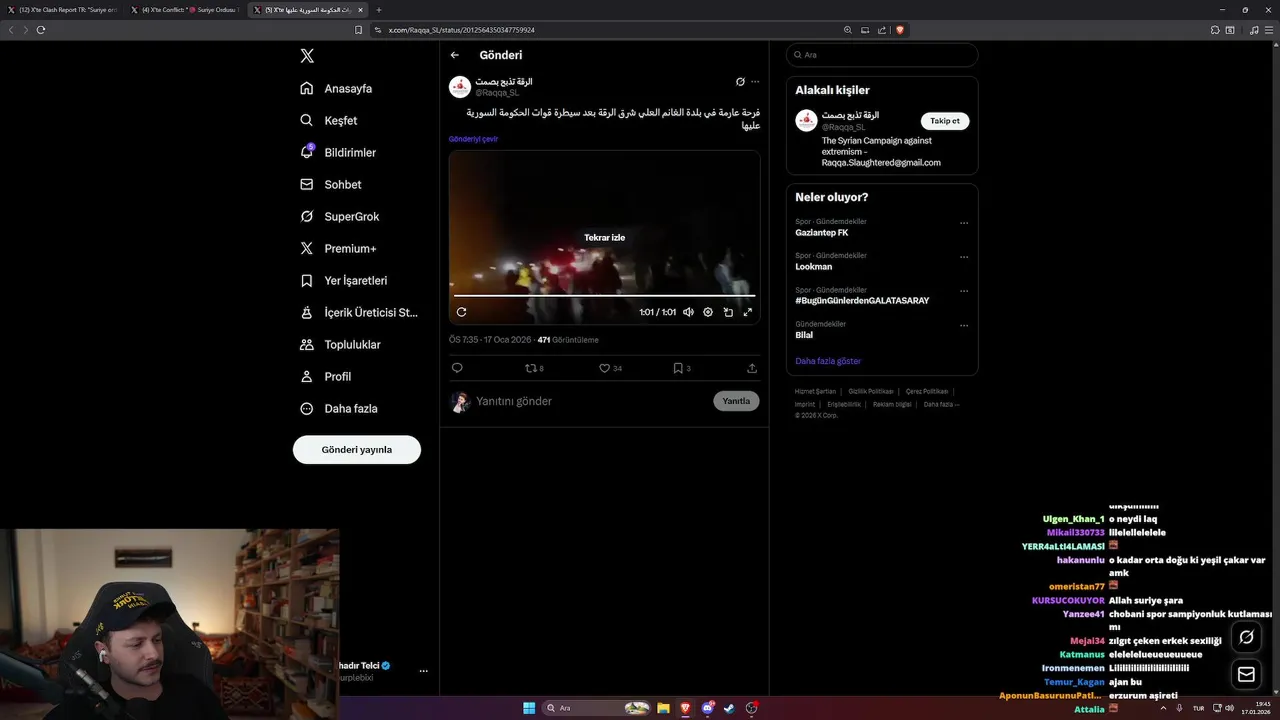This screenshot has width=1280, height=720.
Task: Click Tekrar izle on the video
Action: [604, 238]
